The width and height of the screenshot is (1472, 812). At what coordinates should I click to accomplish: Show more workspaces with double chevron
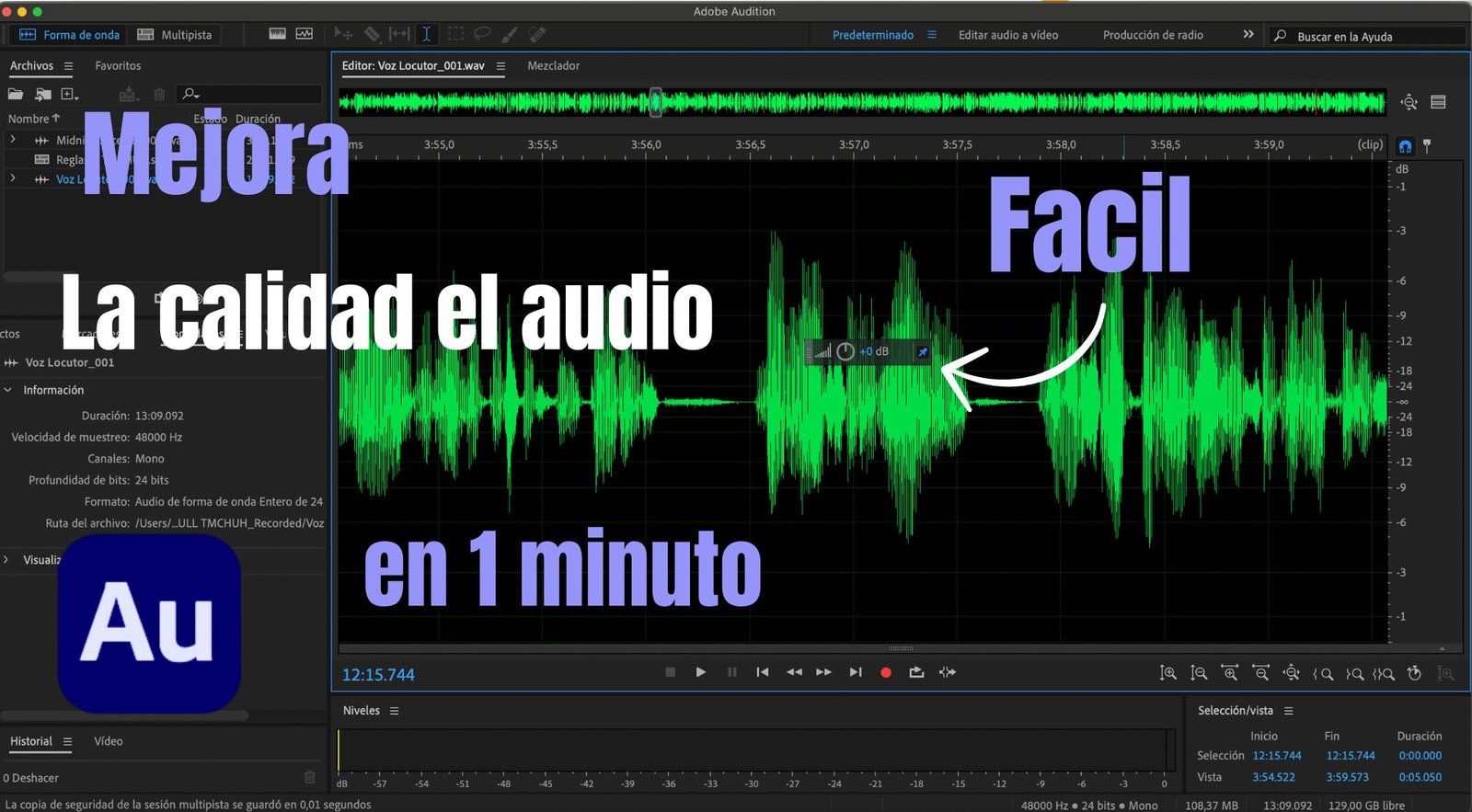(1248, 35)
